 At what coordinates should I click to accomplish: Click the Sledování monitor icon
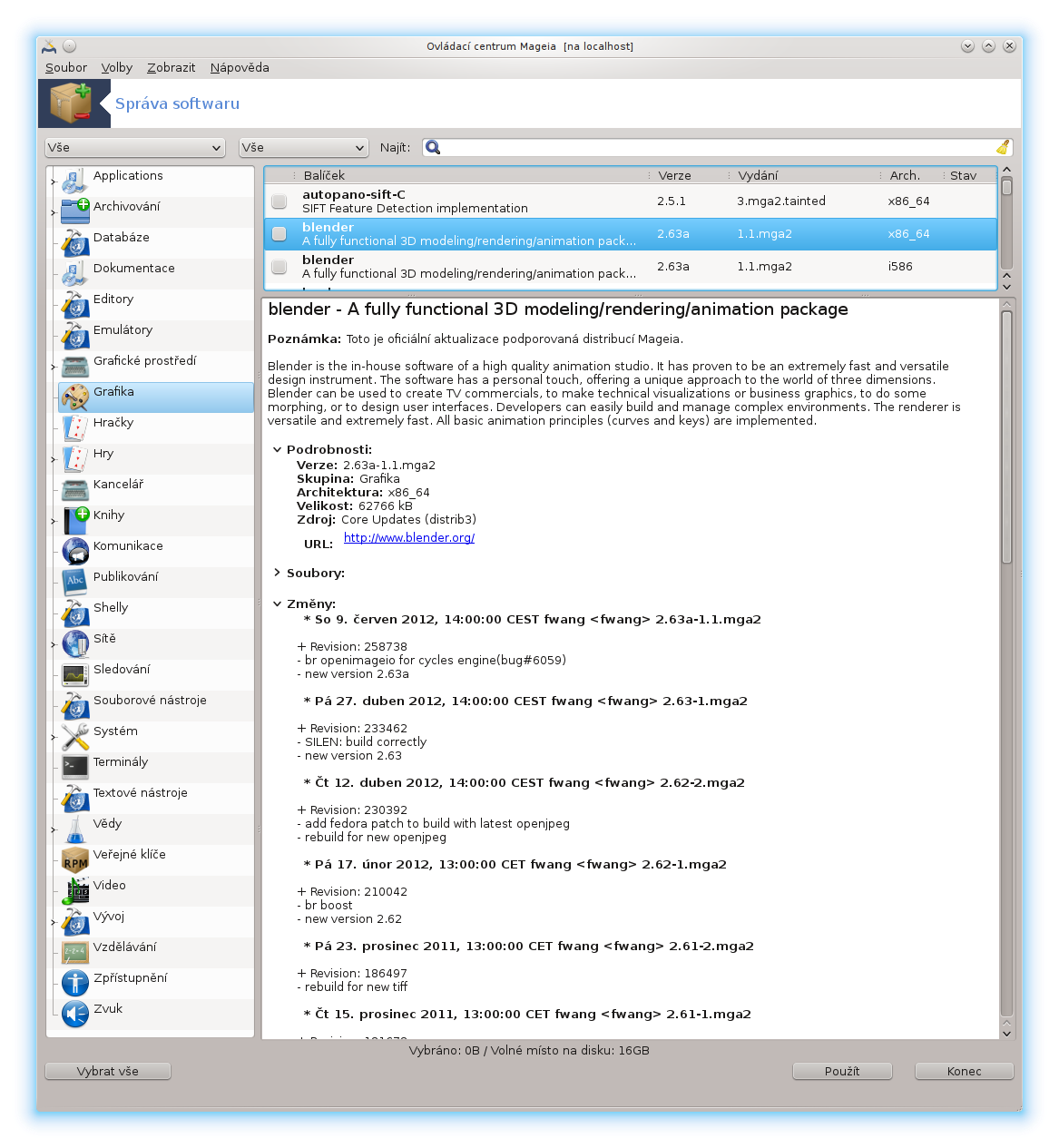[x=75, y=675]
